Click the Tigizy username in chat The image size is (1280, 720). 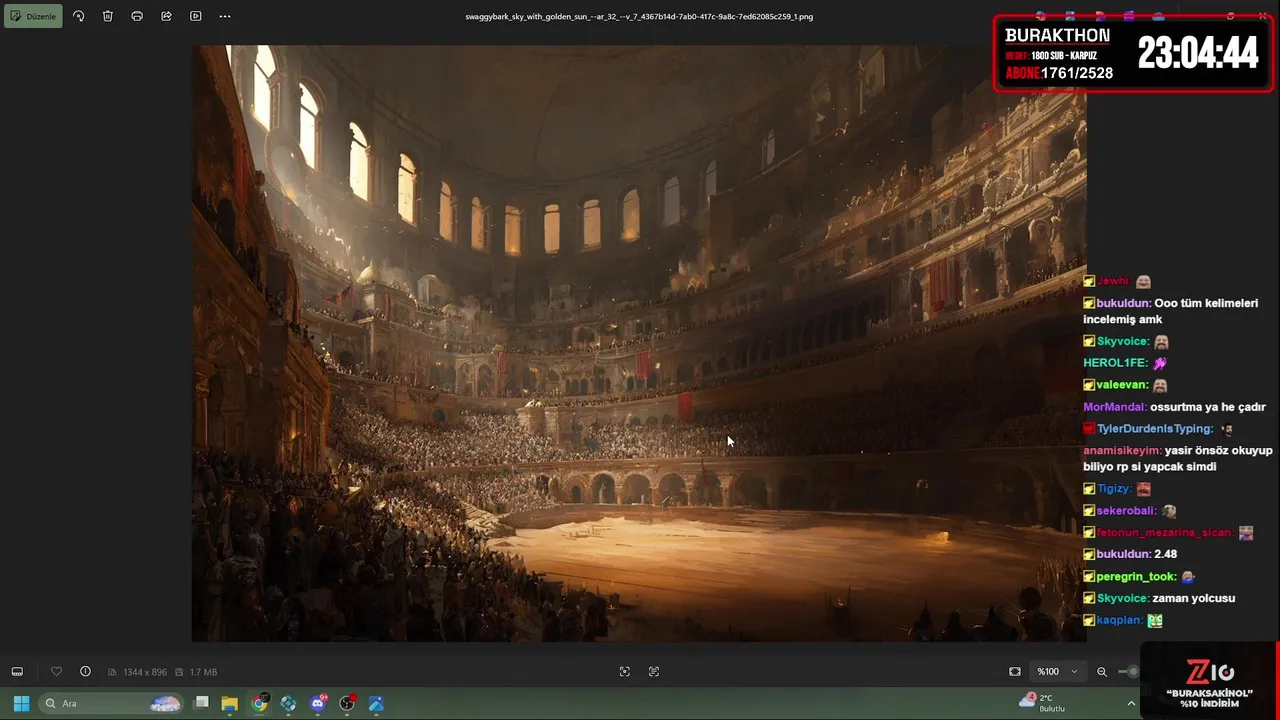click(x=1114, y=489)
